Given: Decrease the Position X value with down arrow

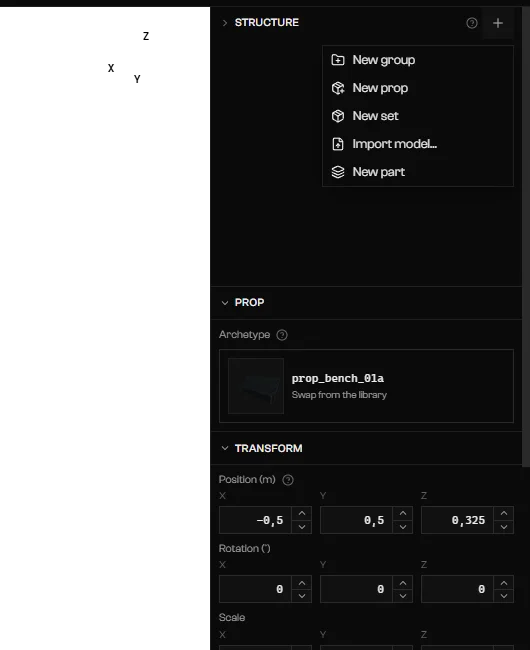Looking at the screenshot, I should point(302,527).
